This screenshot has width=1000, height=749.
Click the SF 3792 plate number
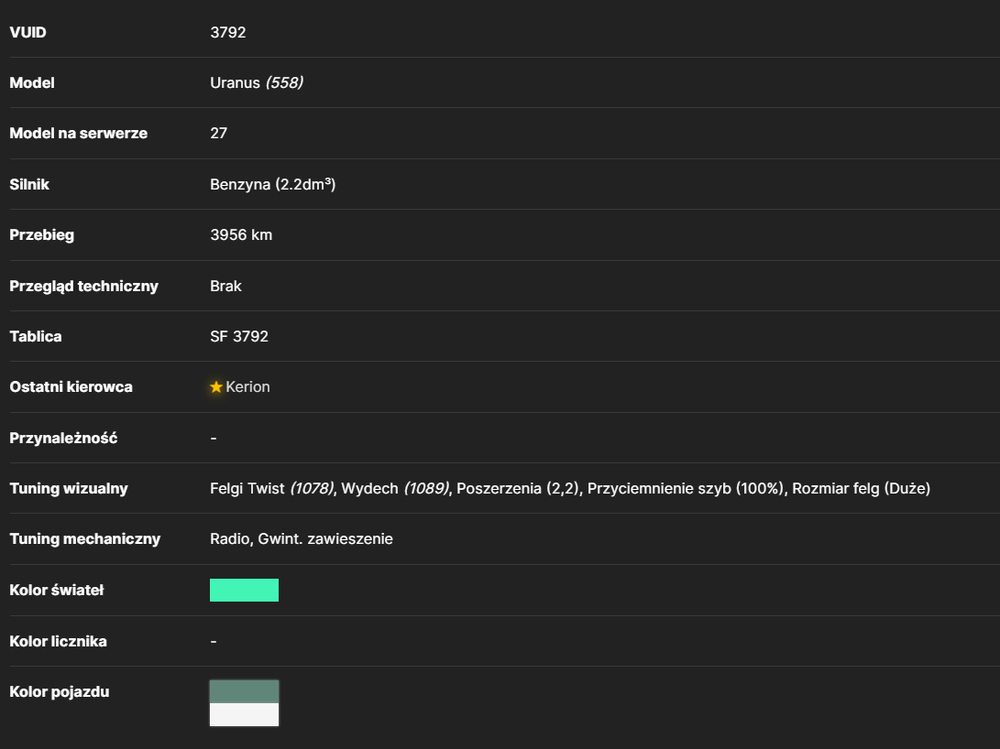click(239, 336)
